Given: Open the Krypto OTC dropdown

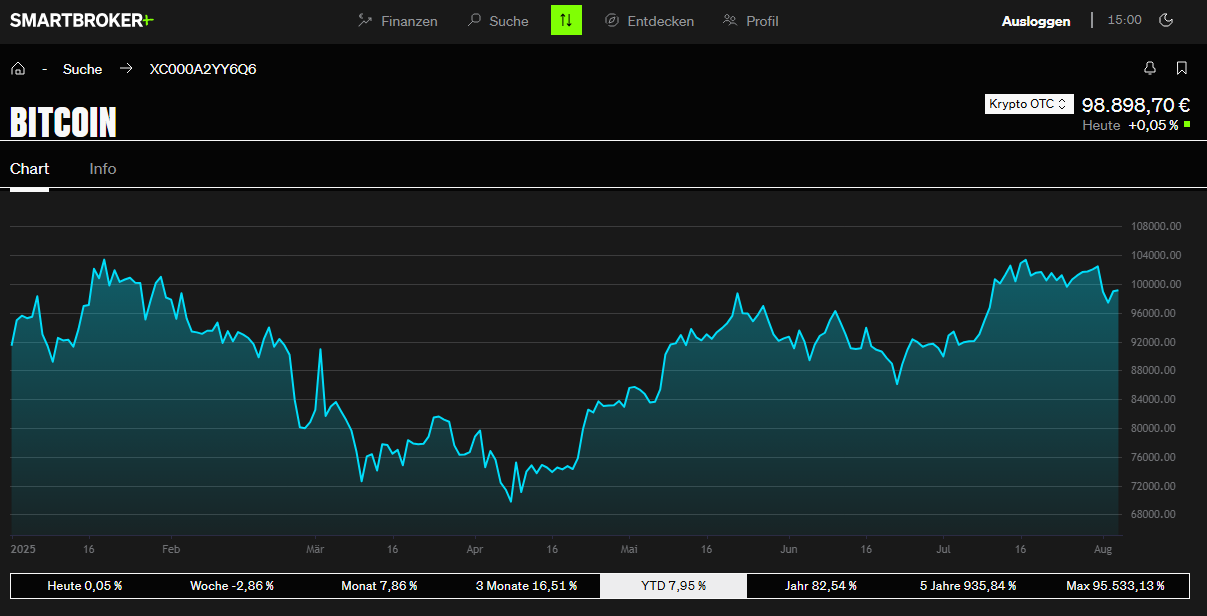Looking at the screenshot, I should tap(1029, 104).
